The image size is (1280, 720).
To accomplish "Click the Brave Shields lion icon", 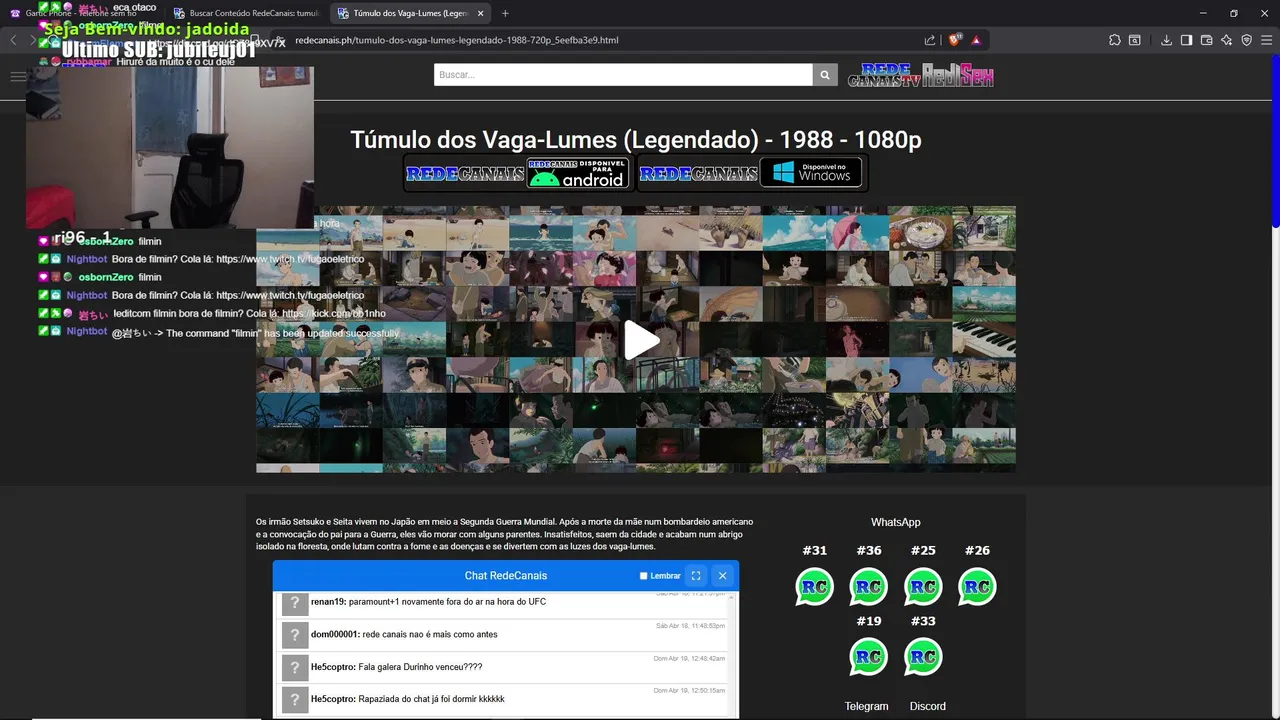I will click(954, 40).
